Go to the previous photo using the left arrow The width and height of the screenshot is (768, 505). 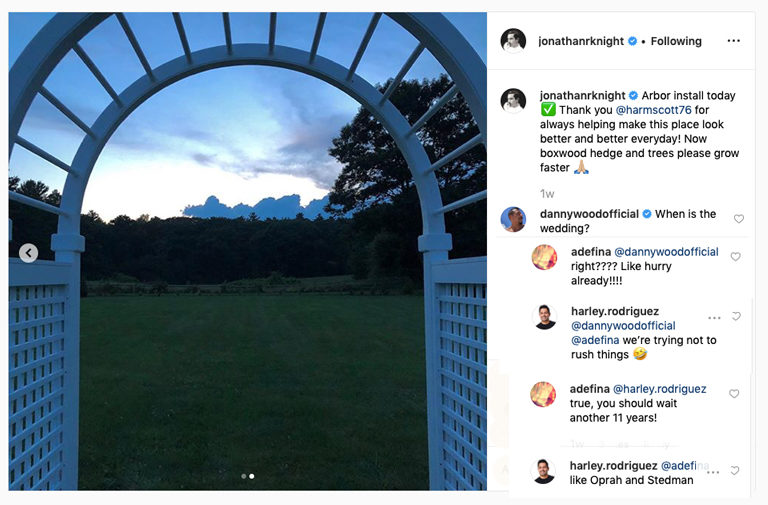(x=28, y=253)
